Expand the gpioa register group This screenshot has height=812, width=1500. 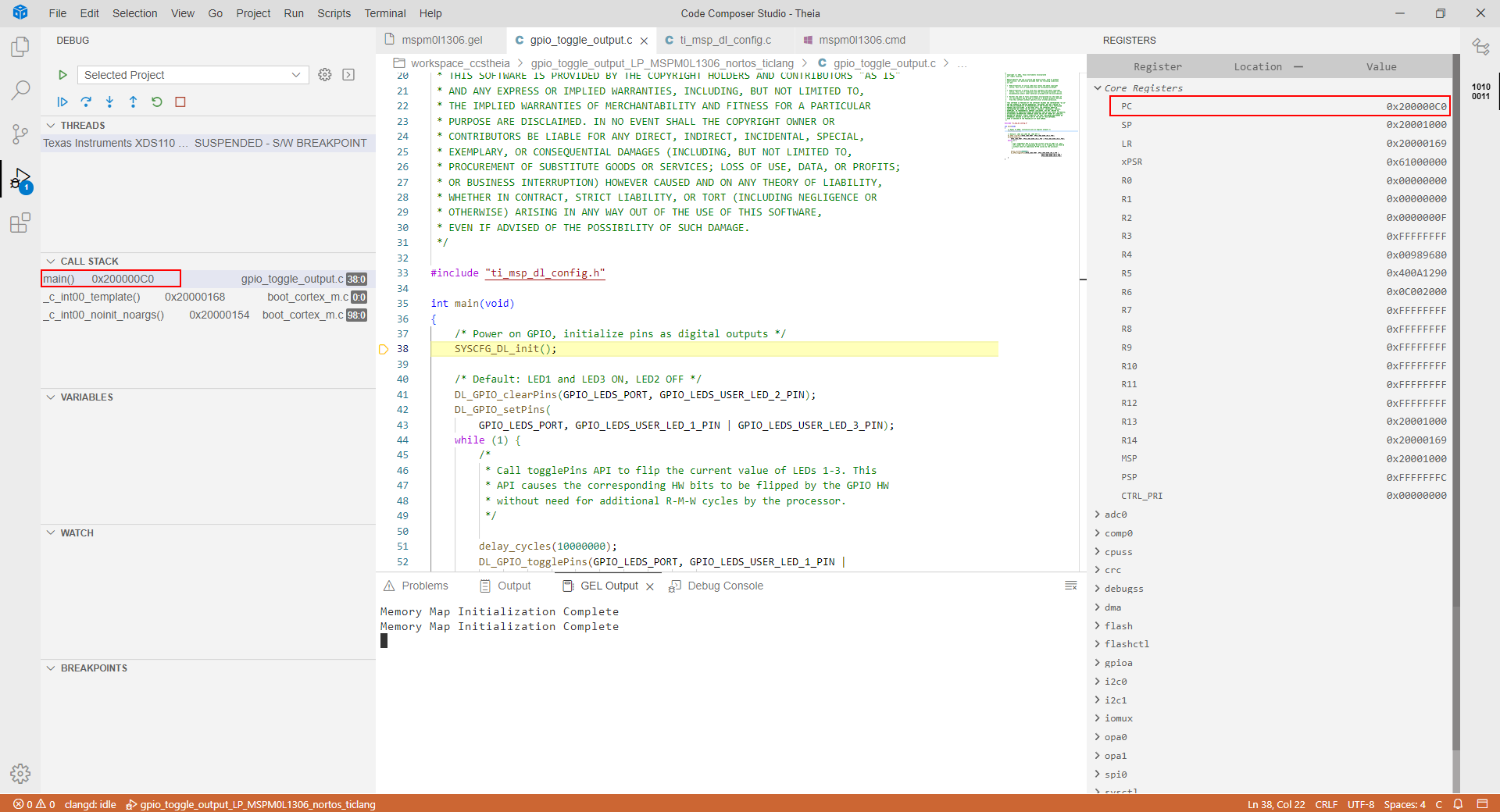point(1098,663)
